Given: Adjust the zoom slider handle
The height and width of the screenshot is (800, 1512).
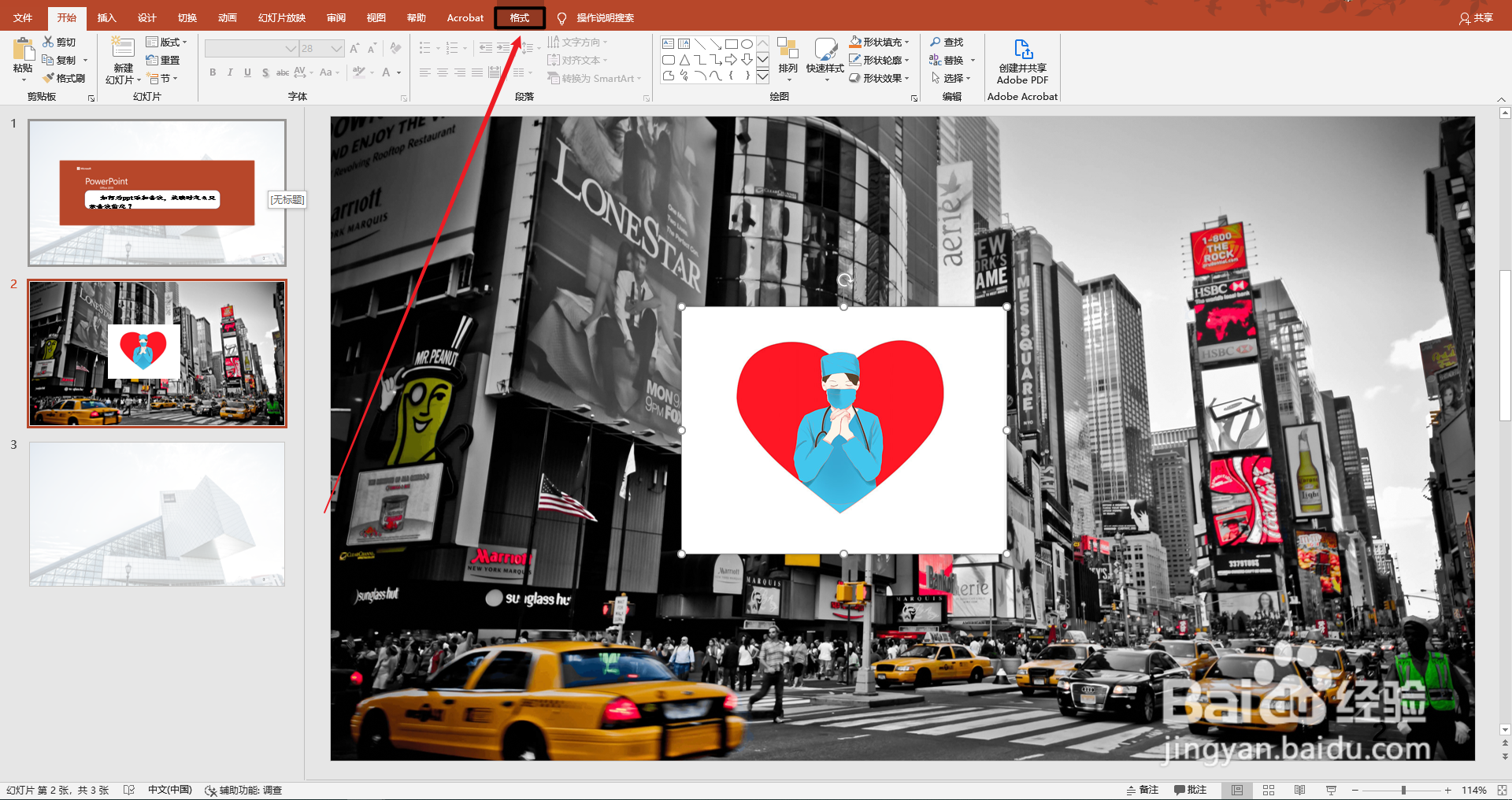Looking at the screenshot, I should coord(1403,790).
